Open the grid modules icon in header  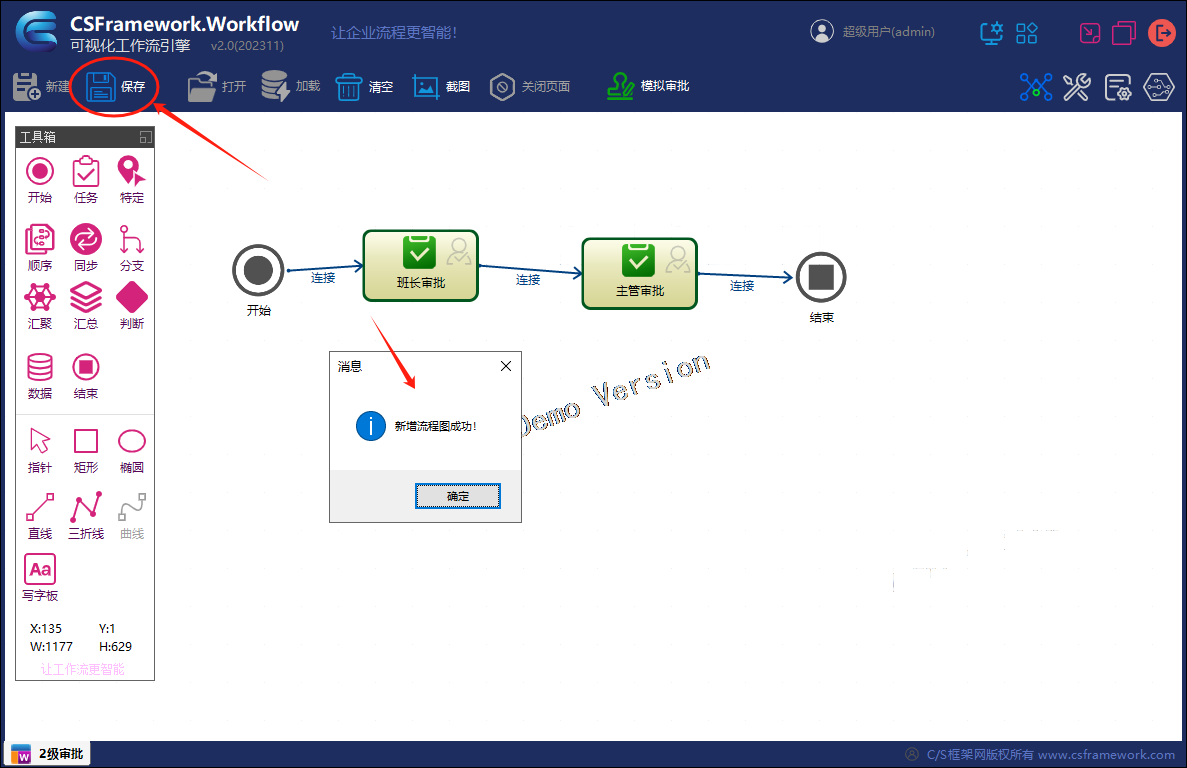pos(1027,33)
